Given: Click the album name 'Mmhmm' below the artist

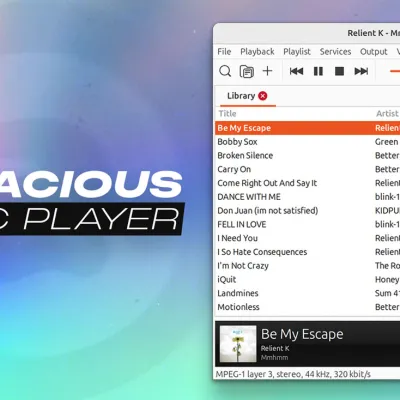Looking at the screenshot, I should point(274,358).
